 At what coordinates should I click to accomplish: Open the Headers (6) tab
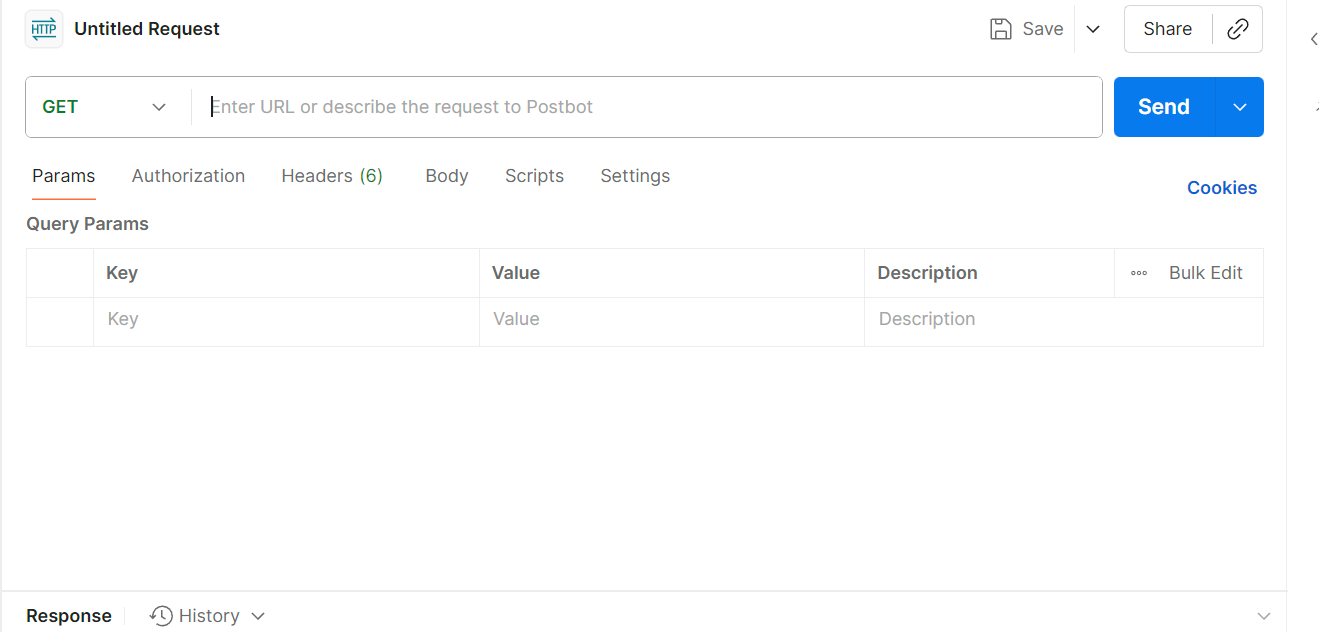click(332, 176)
